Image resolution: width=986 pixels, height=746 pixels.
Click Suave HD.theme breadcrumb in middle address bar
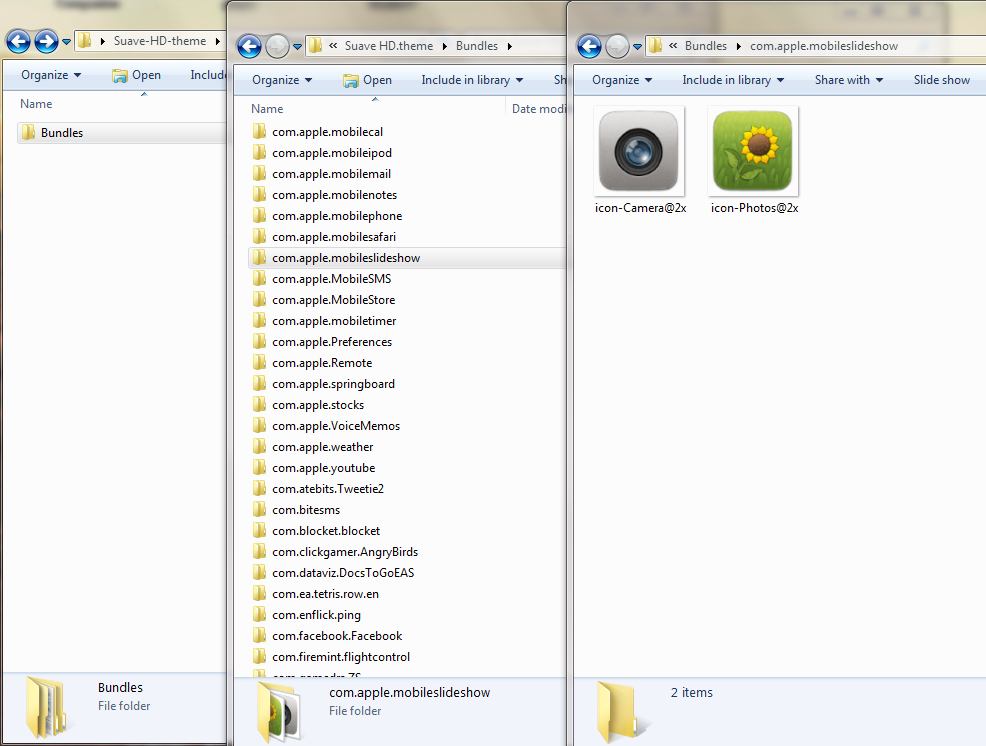click(389, 46)
